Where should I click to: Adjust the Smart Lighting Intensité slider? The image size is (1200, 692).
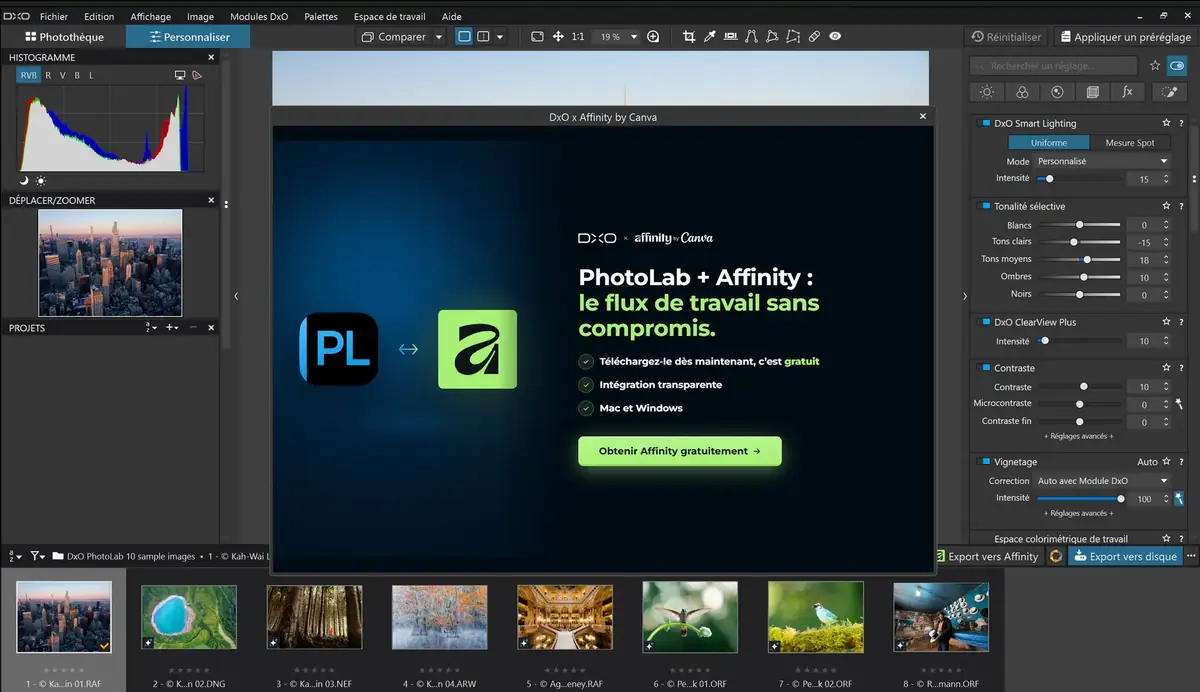(1079, 179)
